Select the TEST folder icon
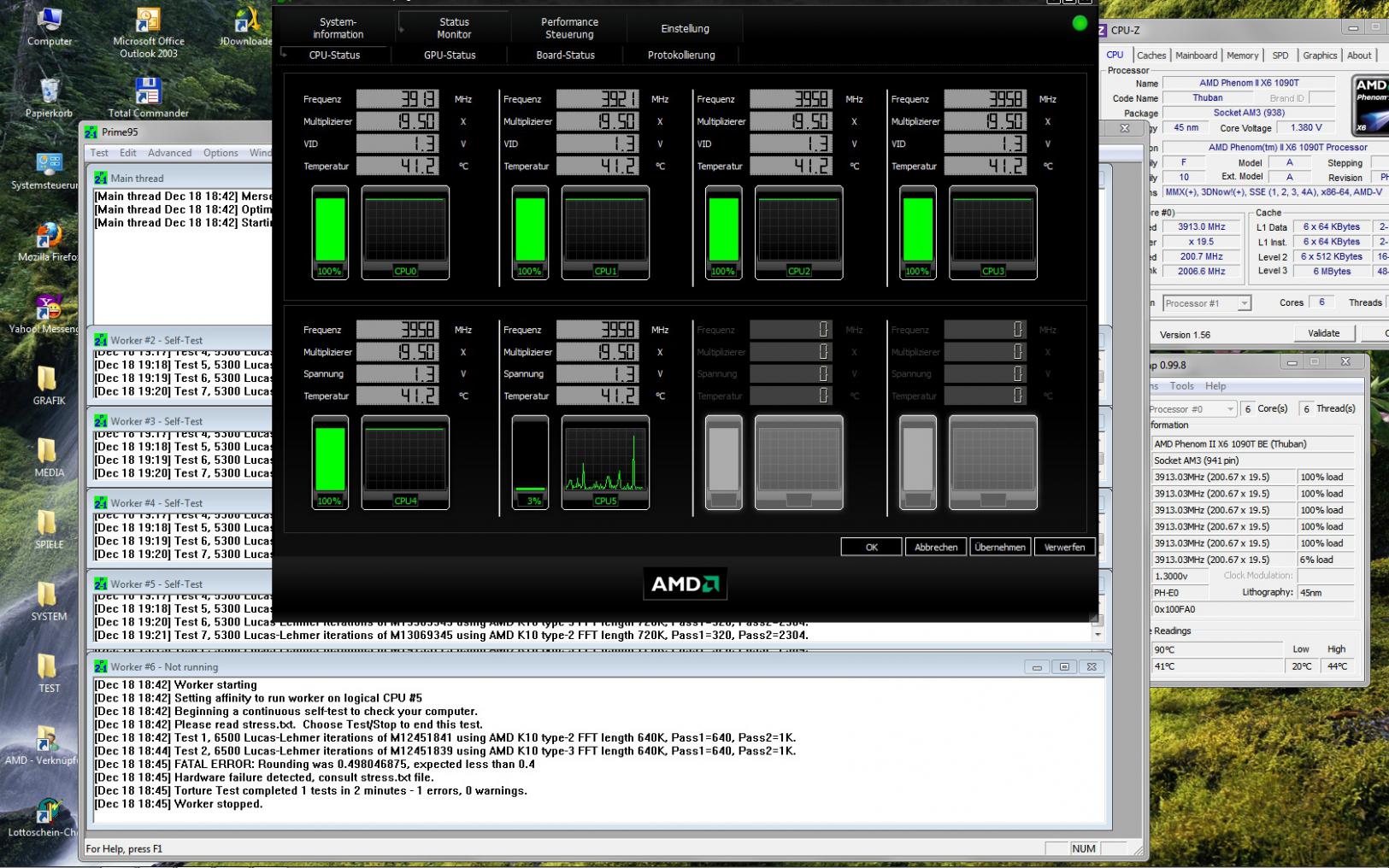The image size is (1389, 868). pos(49,673)
